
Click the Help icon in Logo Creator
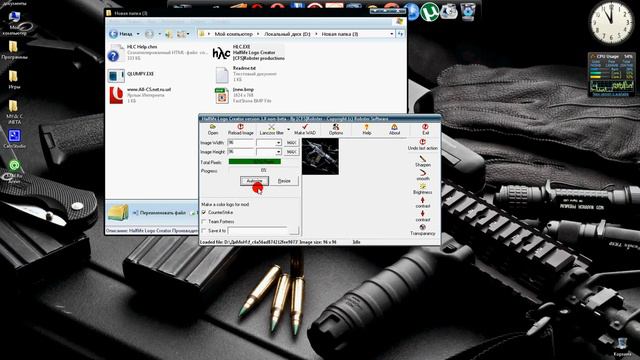tap(367, 129)
